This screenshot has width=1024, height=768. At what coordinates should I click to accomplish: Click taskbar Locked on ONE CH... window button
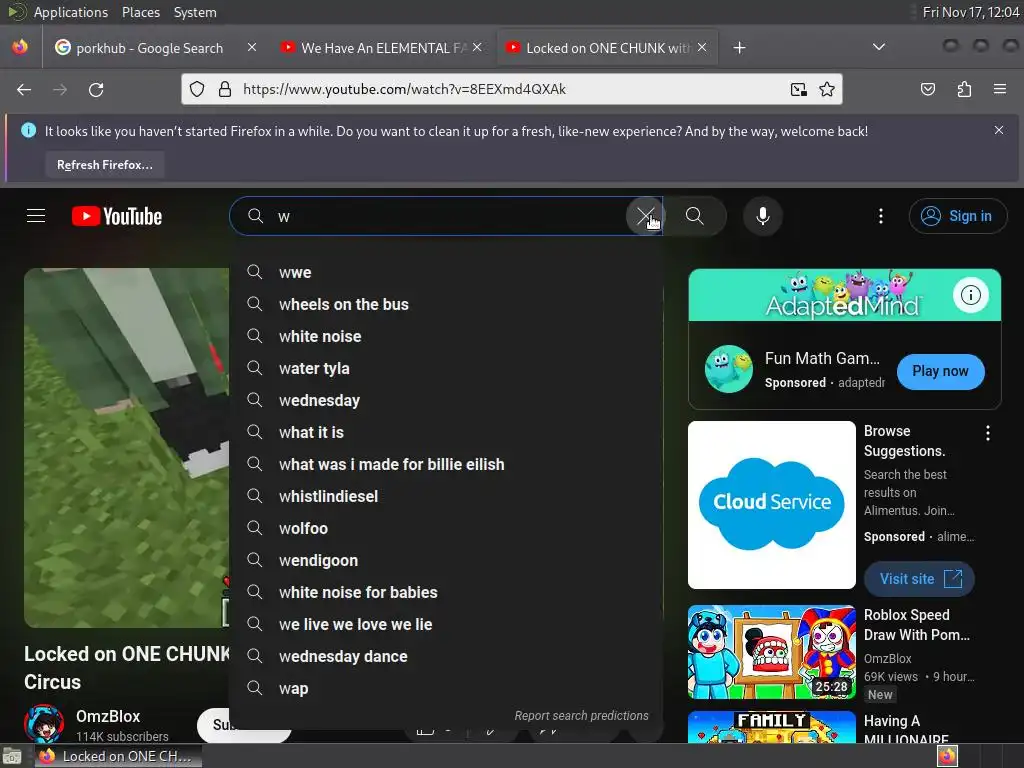pos(116,756)
